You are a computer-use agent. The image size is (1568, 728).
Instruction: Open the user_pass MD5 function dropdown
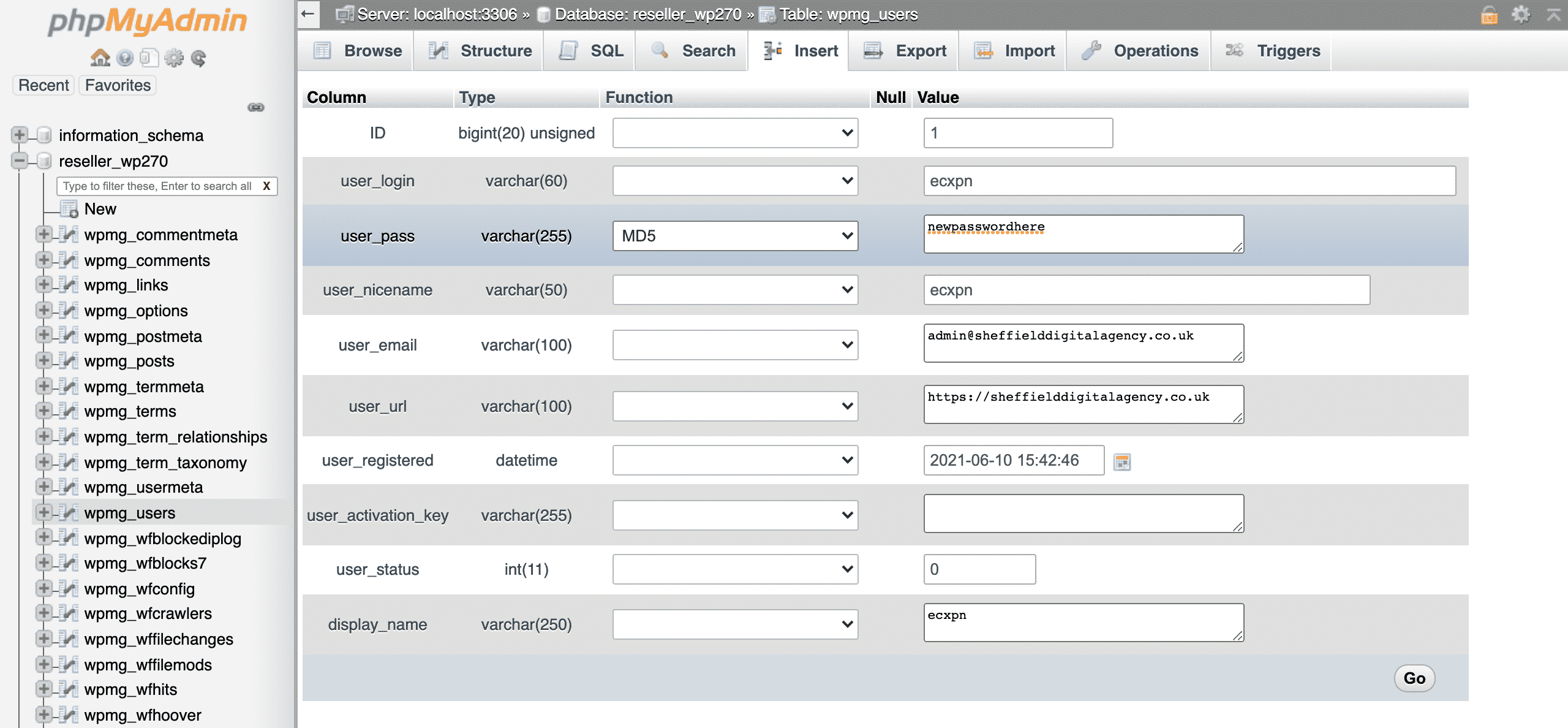pyautogui.click(x=735, y=236)
